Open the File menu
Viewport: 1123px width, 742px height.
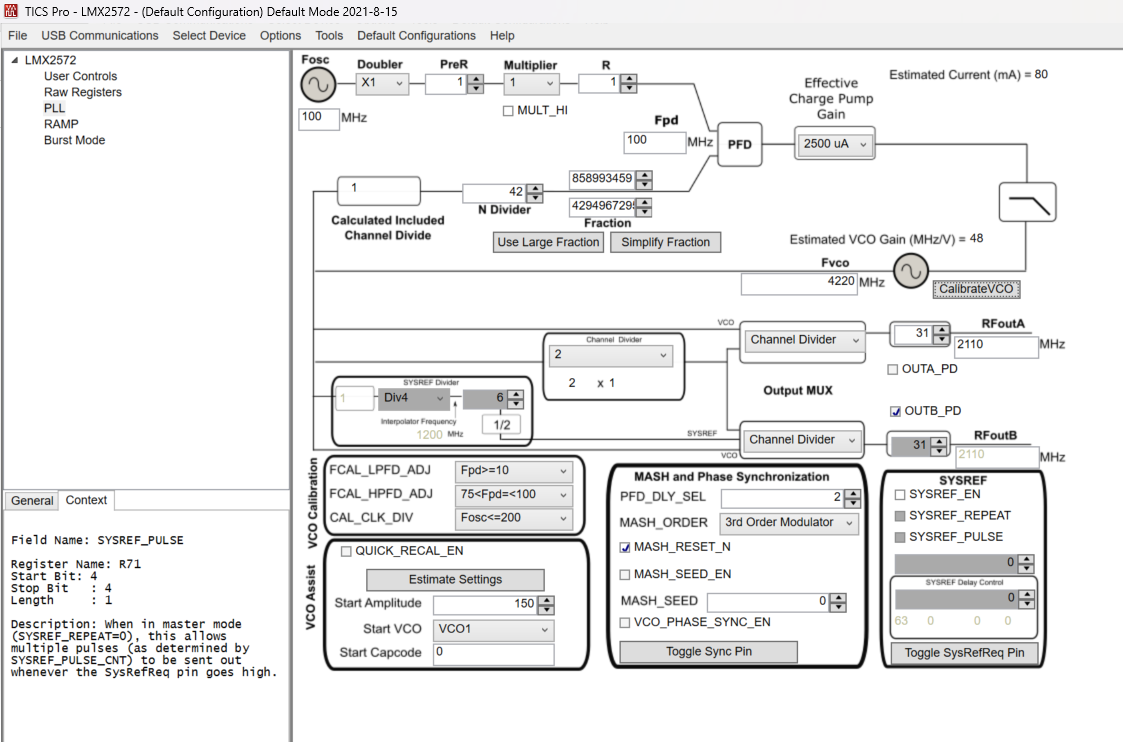(x=18, y=36)
